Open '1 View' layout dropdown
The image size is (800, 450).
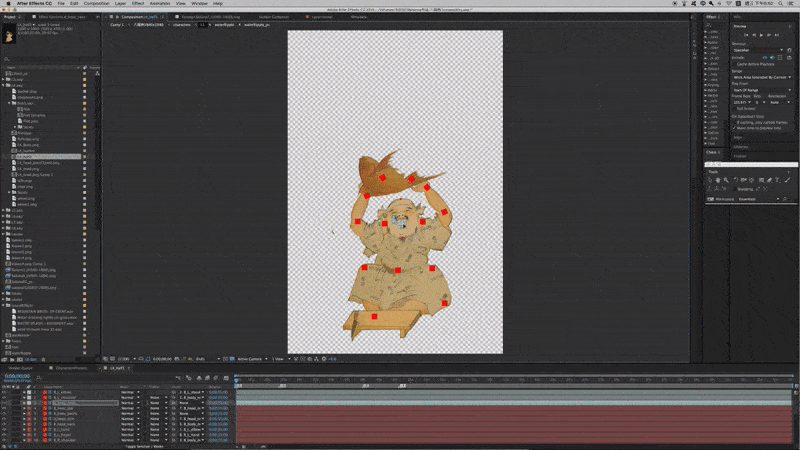[281, 359]
